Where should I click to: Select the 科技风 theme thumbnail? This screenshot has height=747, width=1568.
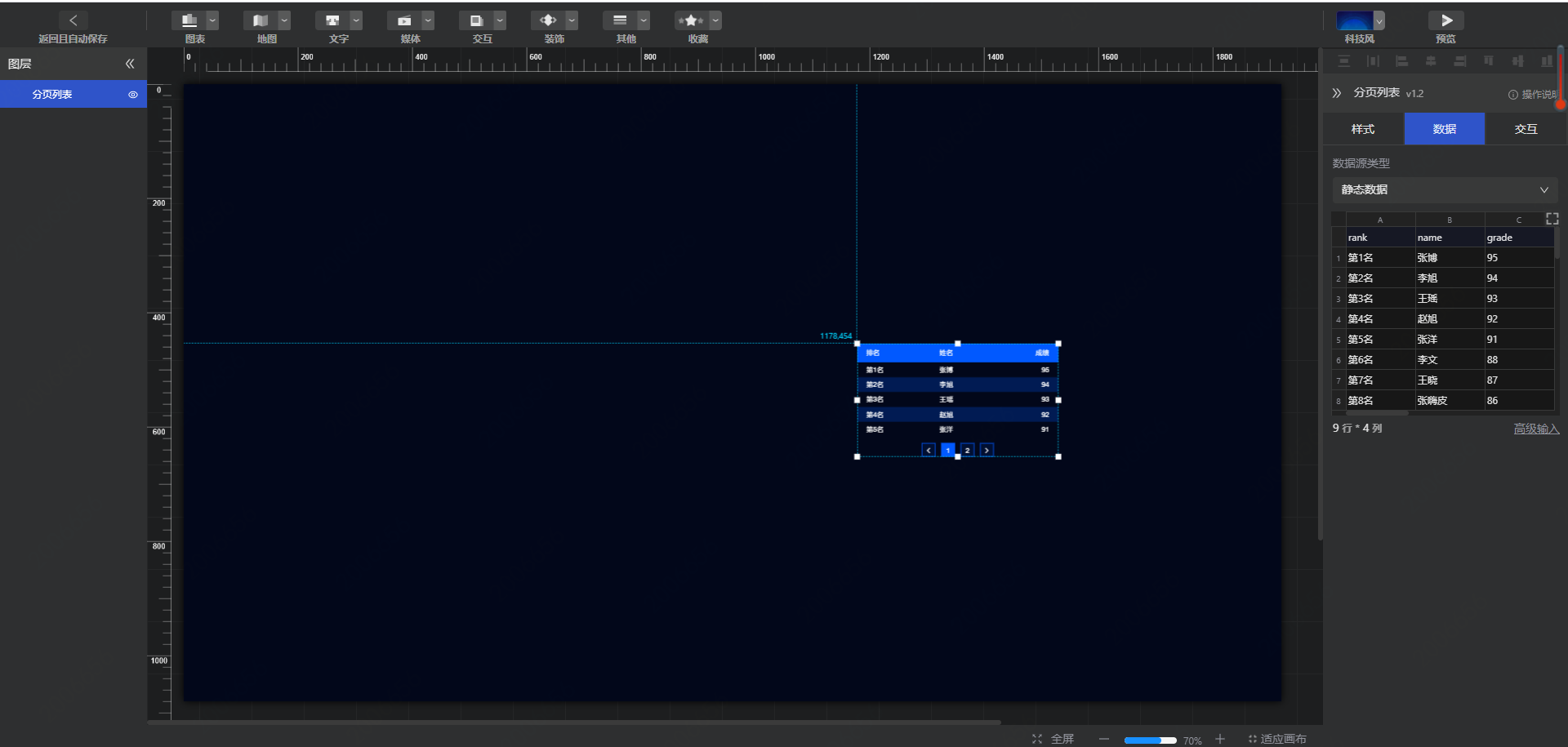click(x=1354, y=20)
